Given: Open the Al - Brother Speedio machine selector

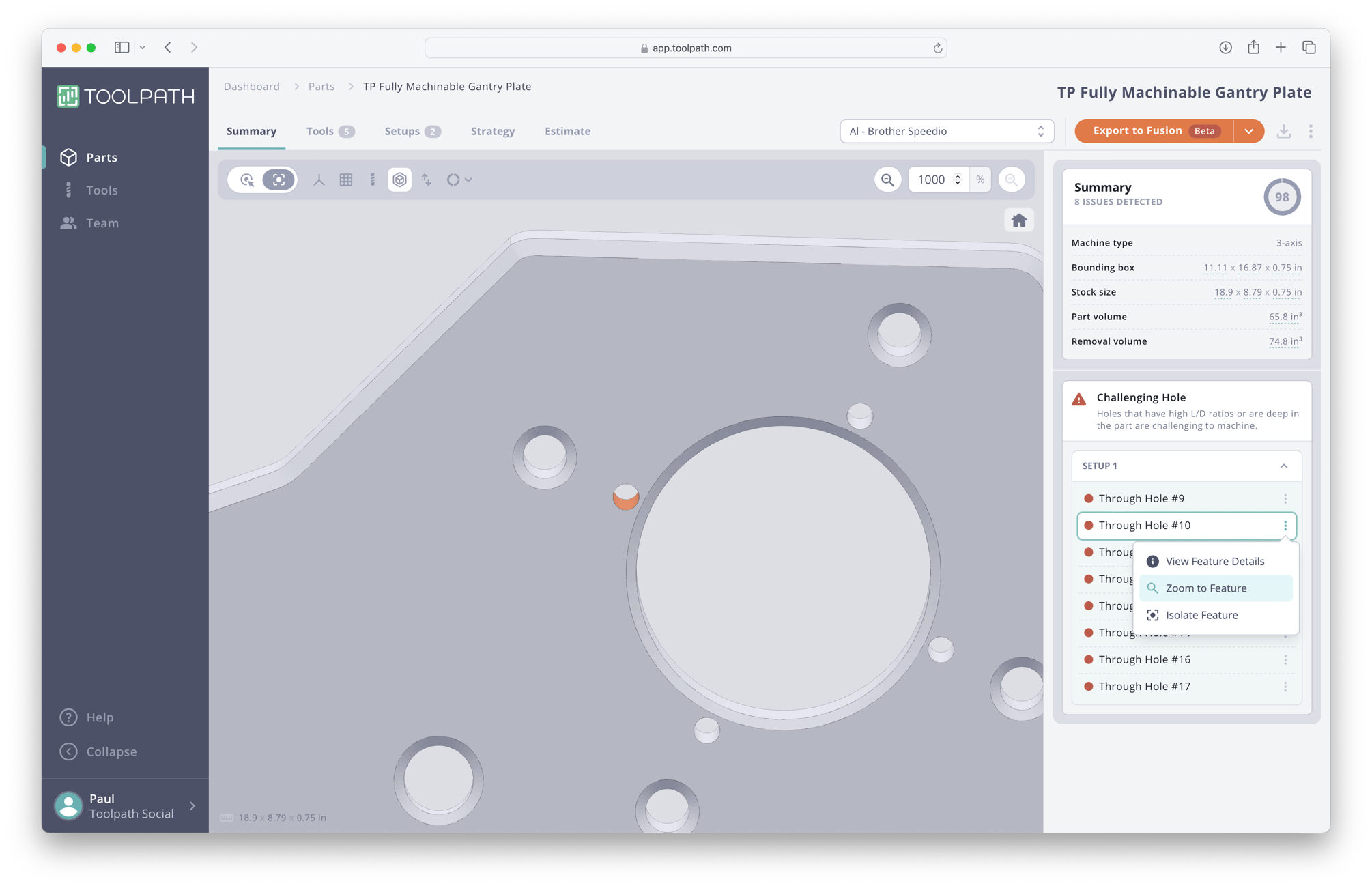Looking at the screenshot, I should pyautogui.click(x=946, y=130).
